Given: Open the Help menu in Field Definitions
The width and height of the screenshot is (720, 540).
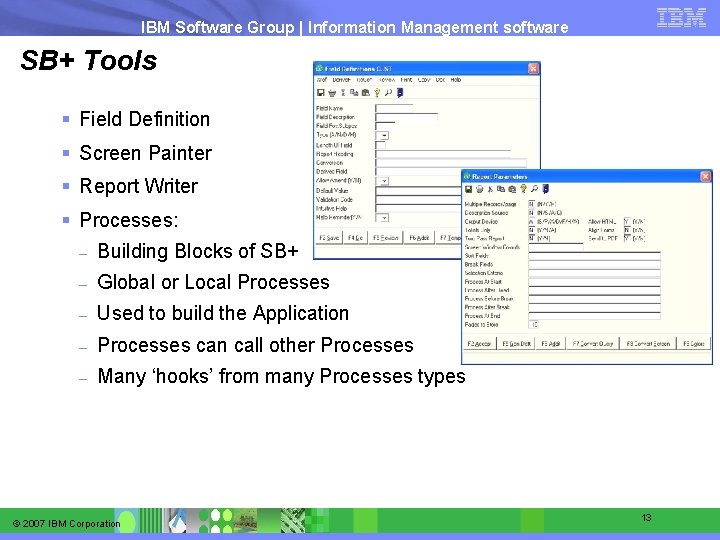Looking at the screenshot, I should 456,80.
